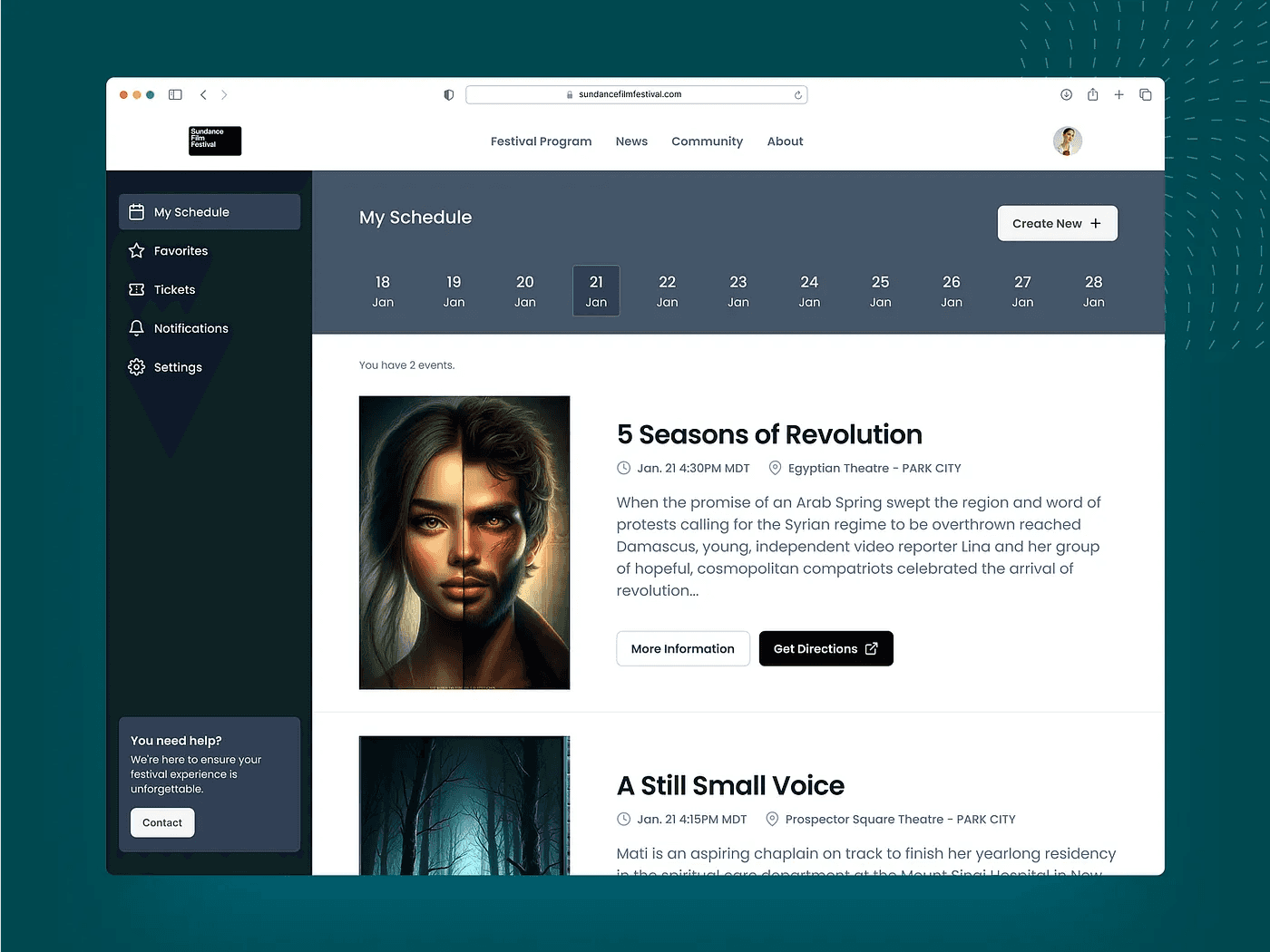1270x952 pixels.
Task: Open the user profile avatar
Action: 1068,141
